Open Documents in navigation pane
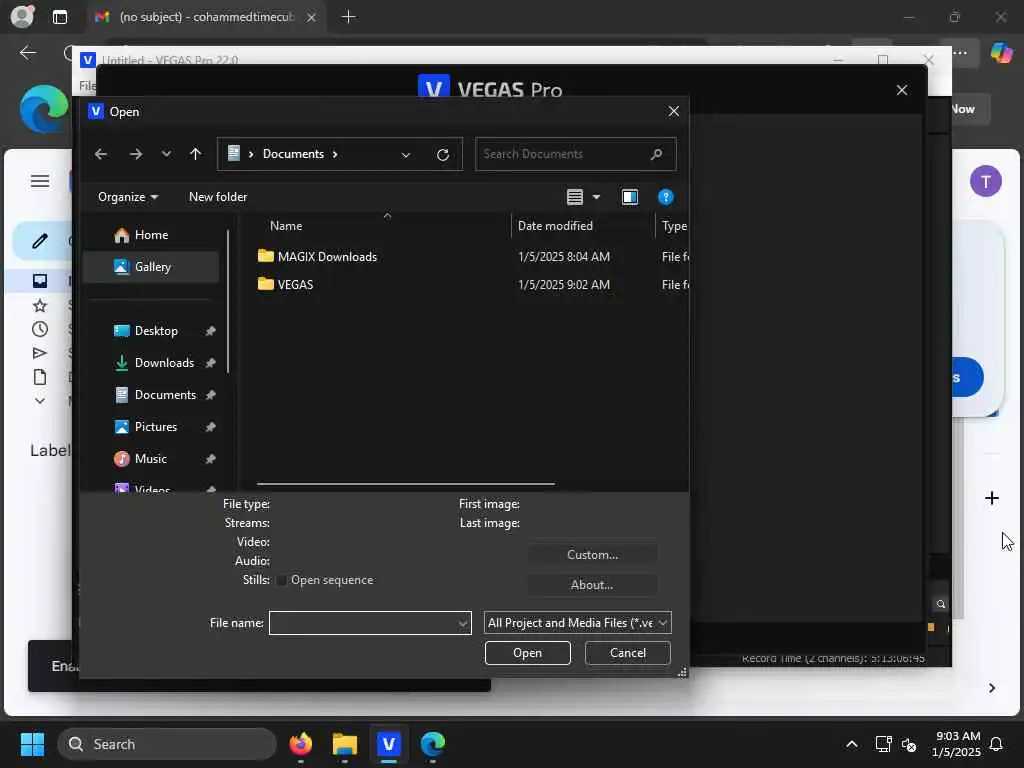This screenshot has height=768, width=1024. (165, 395)
